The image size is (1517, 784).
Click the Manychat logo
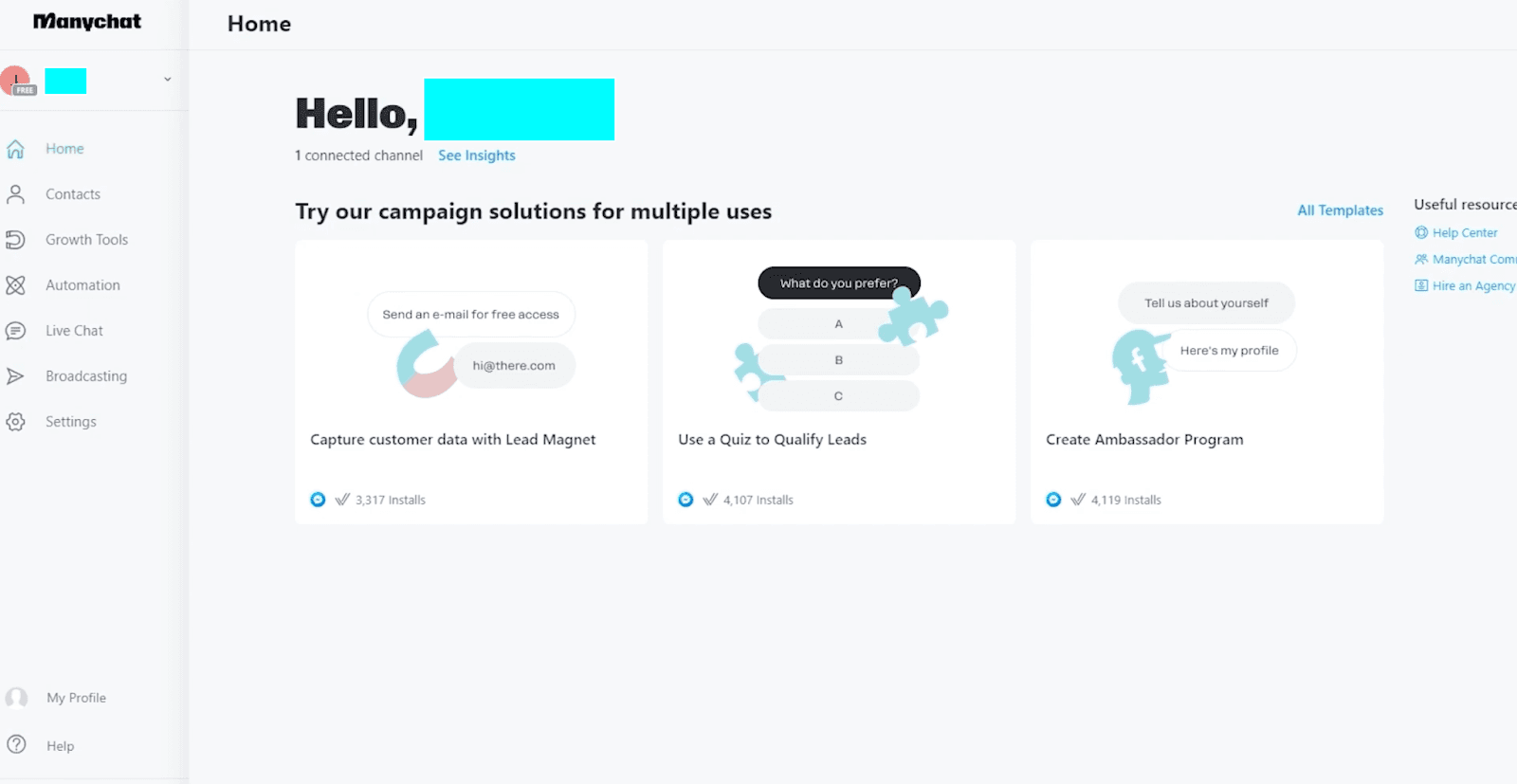click(87, 22)
